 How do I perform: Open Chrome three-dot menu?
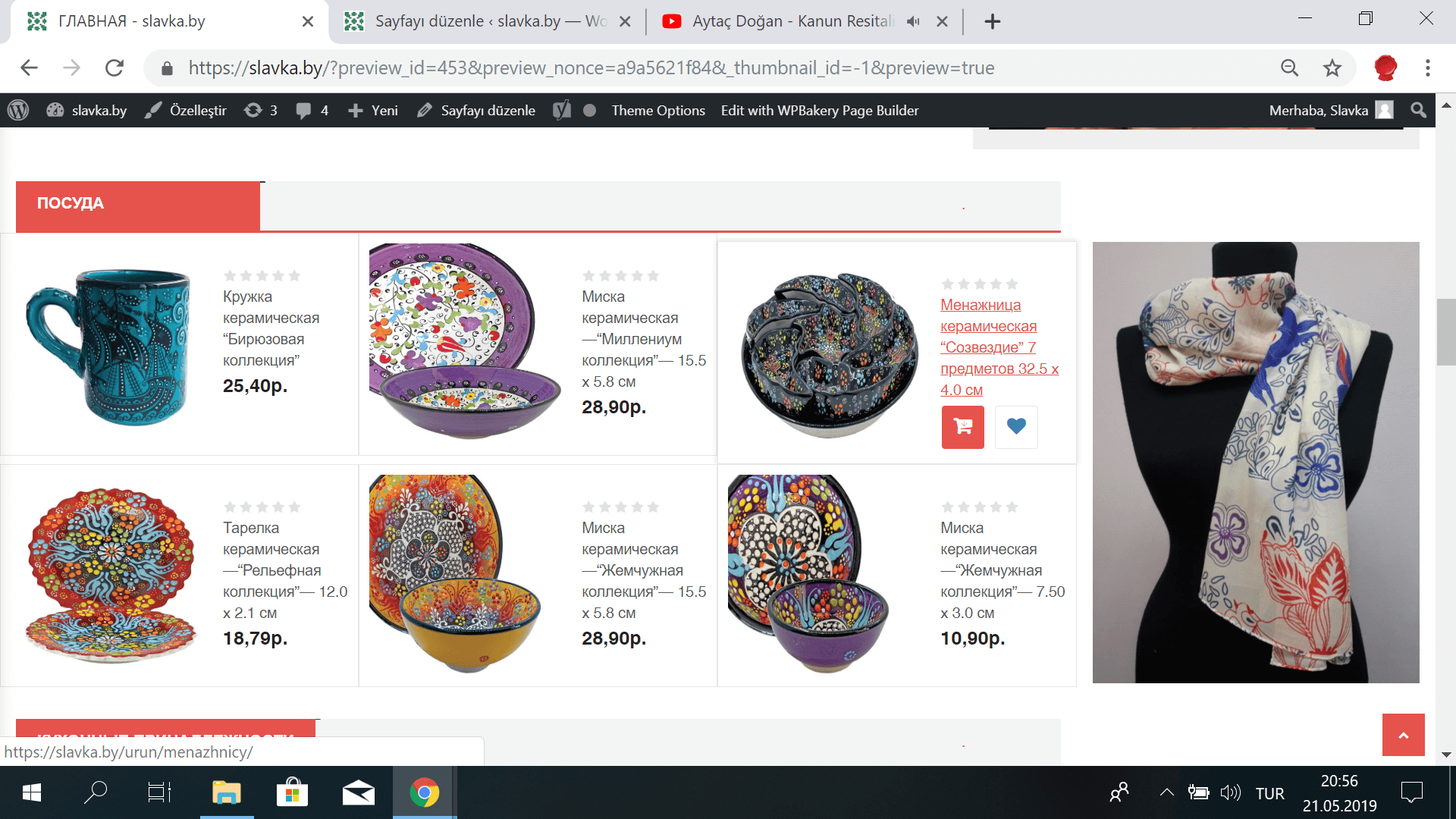click(x=1428, y=68)
